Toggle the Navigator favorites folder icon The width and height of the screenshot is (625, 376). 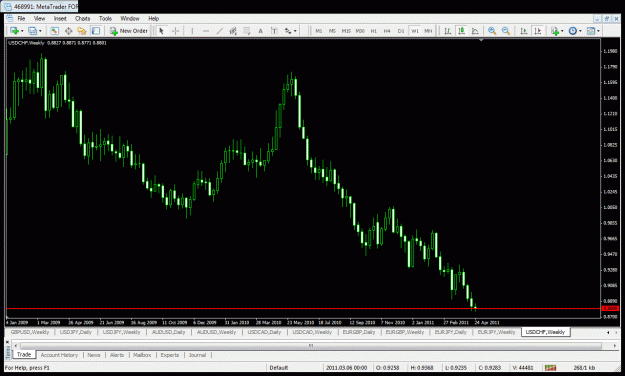click(82, 31)
